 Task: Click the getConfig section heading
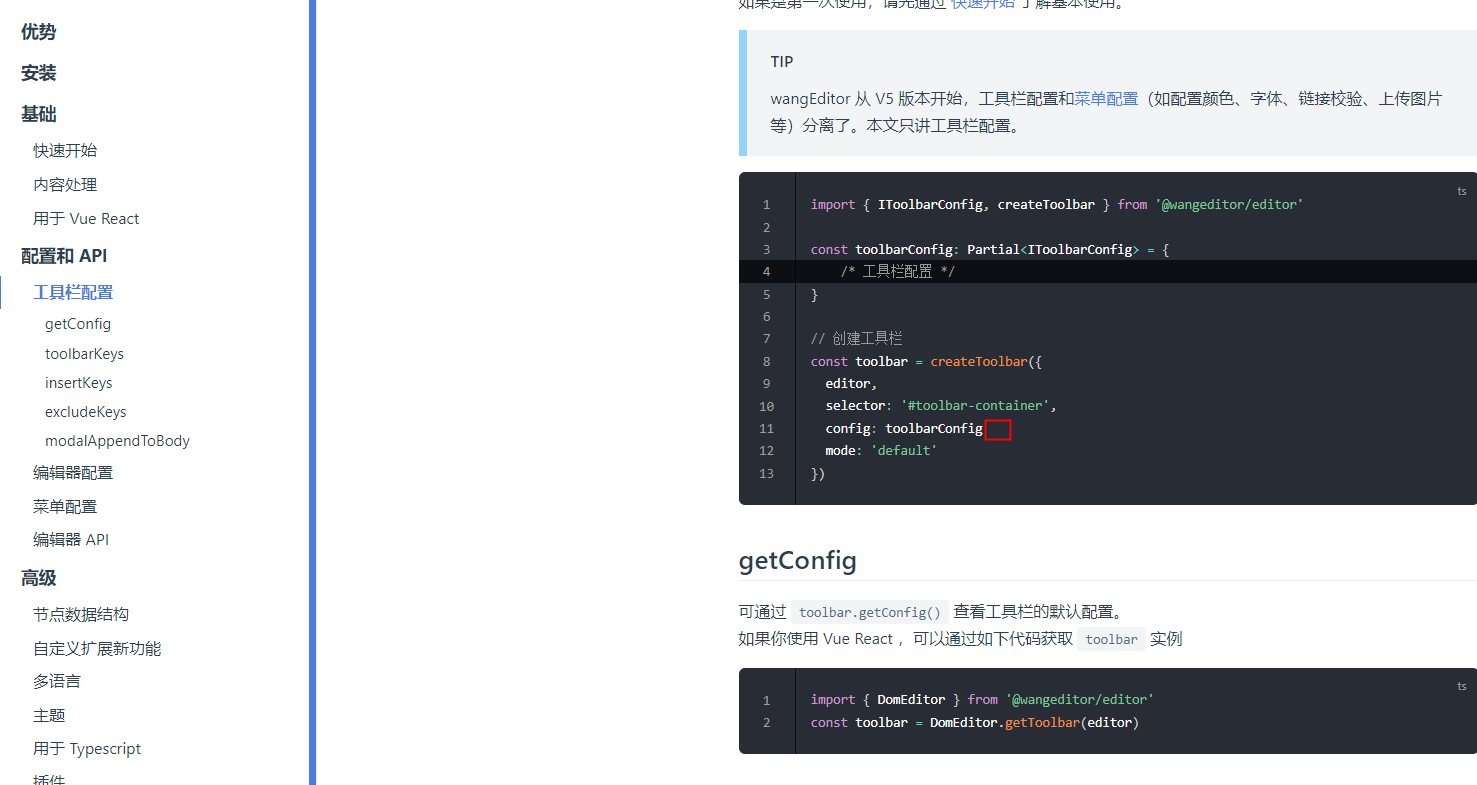click(x=797, y=561)
